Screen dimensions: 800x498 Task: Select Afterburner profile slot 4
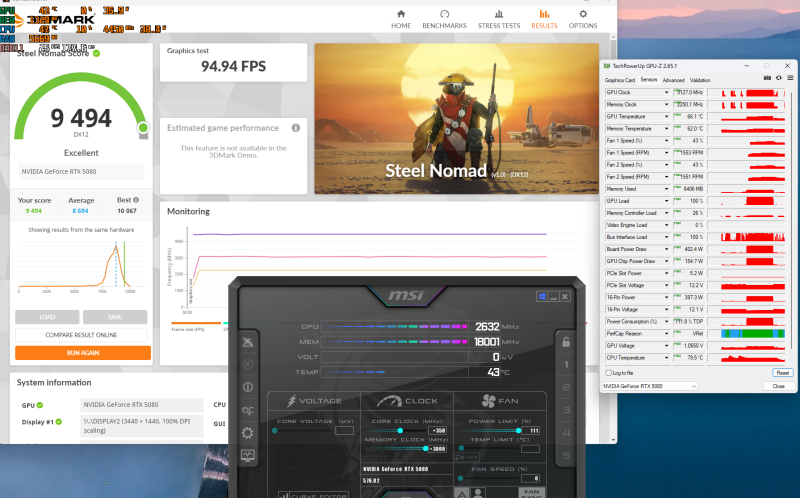tap(566, 433)
